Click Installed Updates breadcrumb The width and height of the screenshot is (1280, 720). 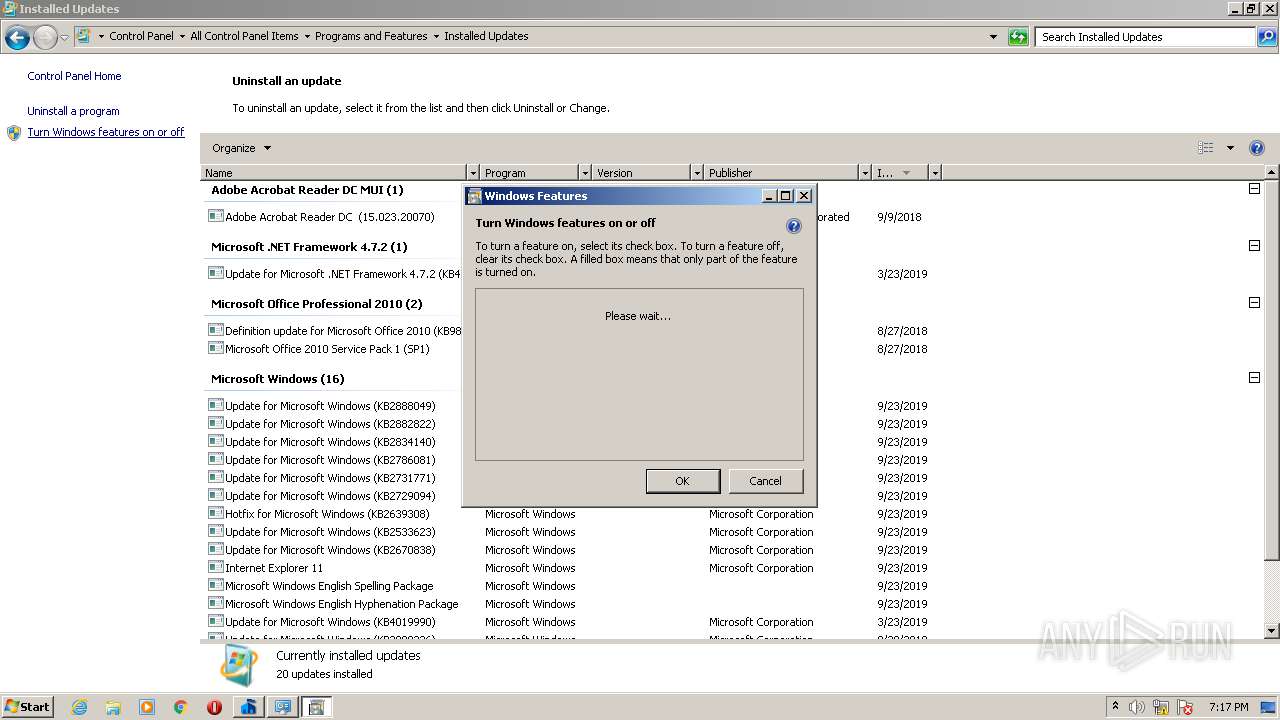486,36
